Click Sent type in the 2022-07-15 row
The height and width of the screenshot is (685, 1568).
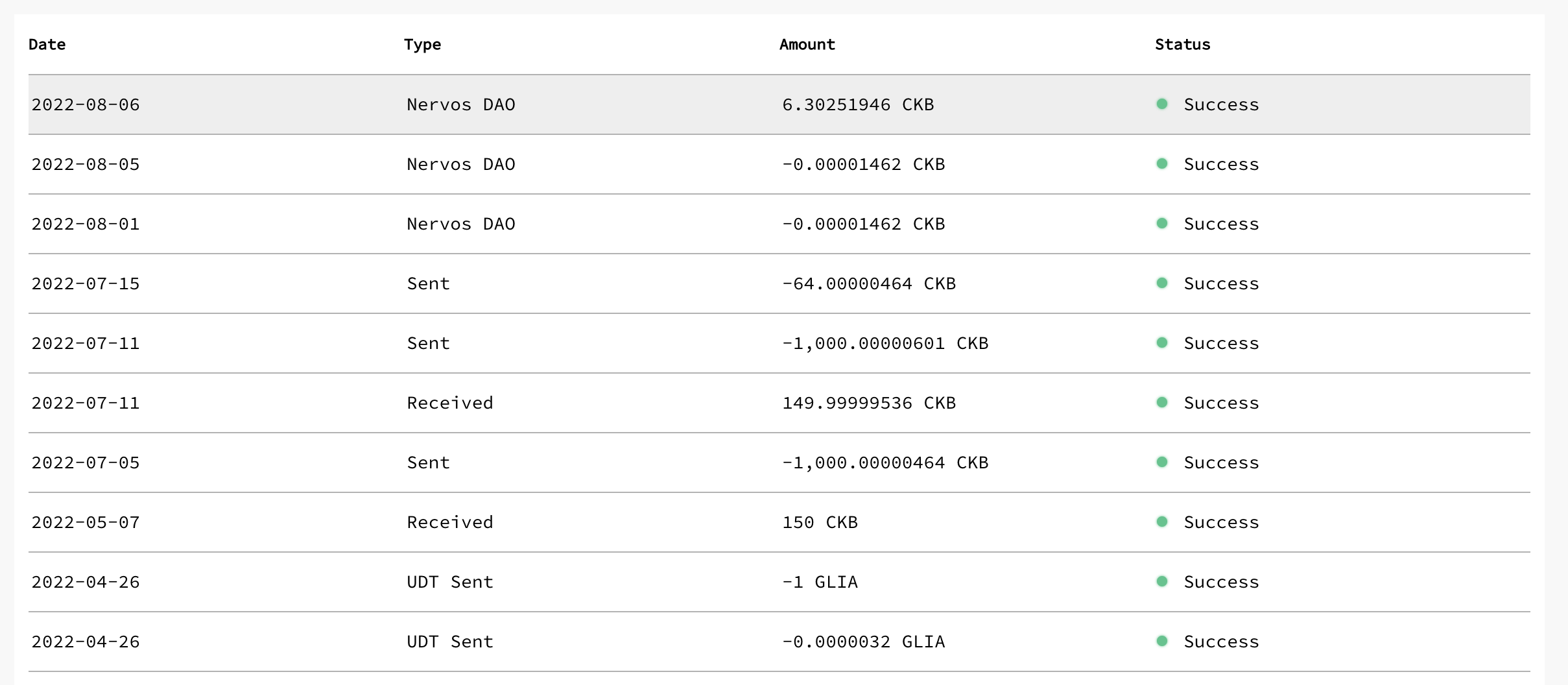[x=428, y=283]
